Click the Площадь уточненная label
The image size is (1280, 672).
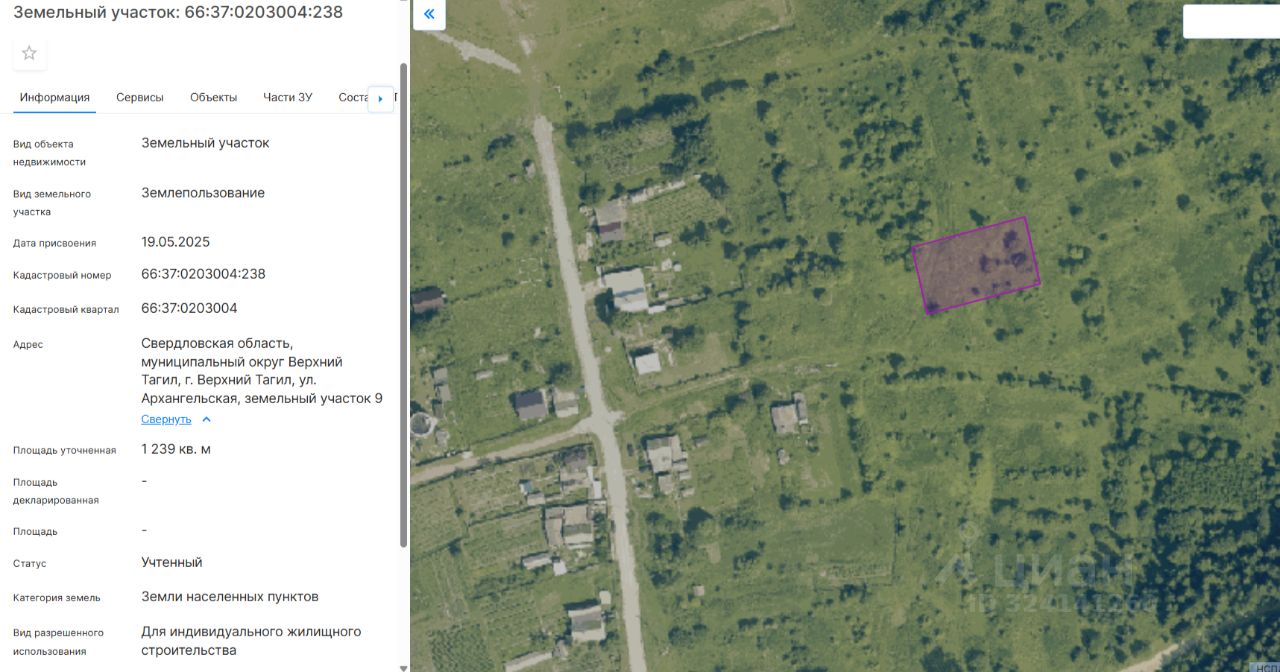click(x=64, y=450)
